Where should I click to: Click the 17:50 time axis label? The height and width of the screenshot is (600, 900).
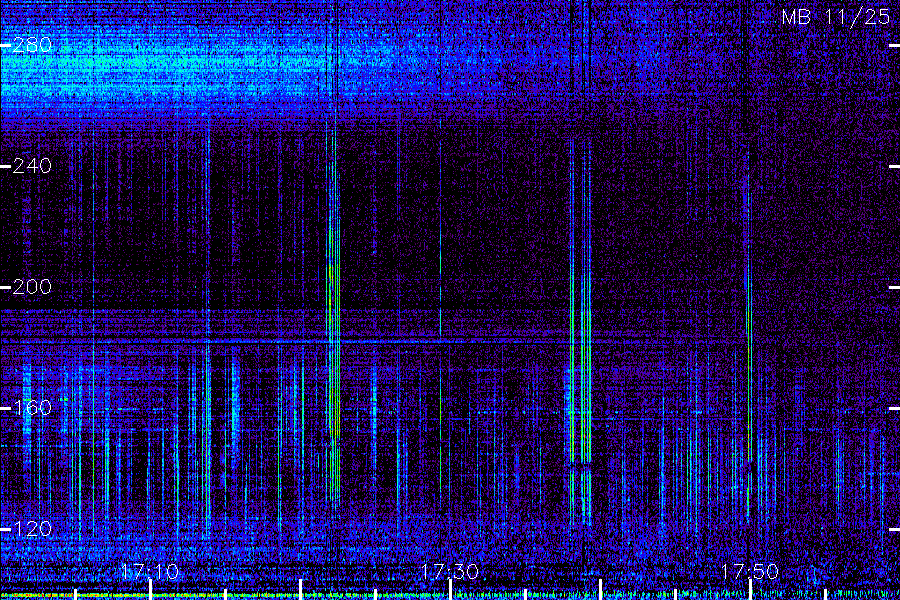750,572
